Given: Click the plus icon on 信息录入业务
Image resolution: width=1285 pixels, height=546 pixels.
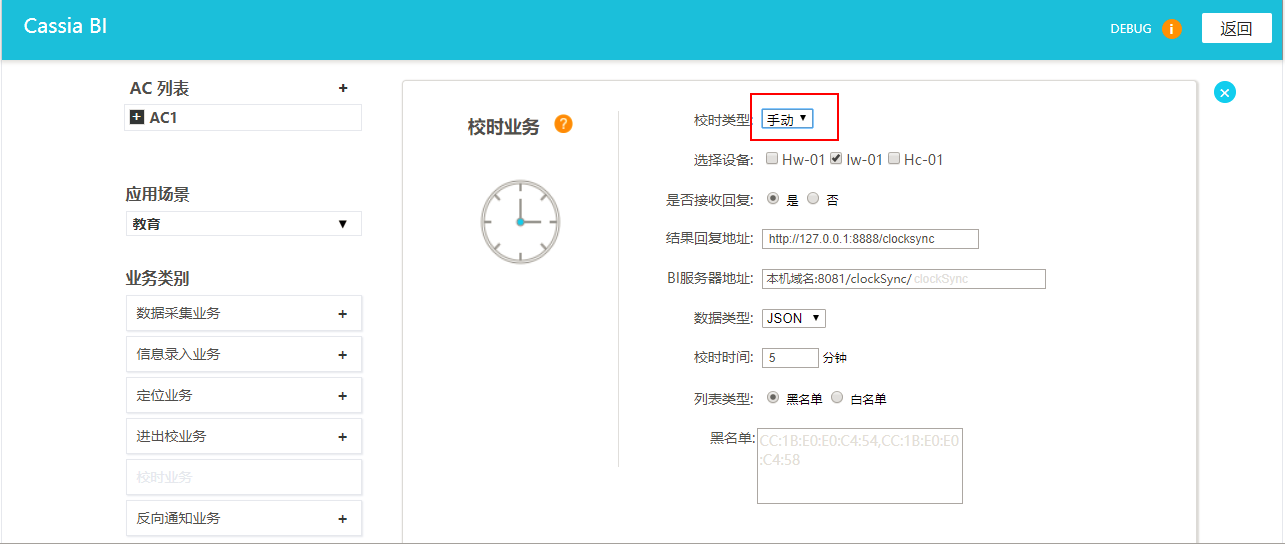Looking at the screenshot, I should click(342, 355).
